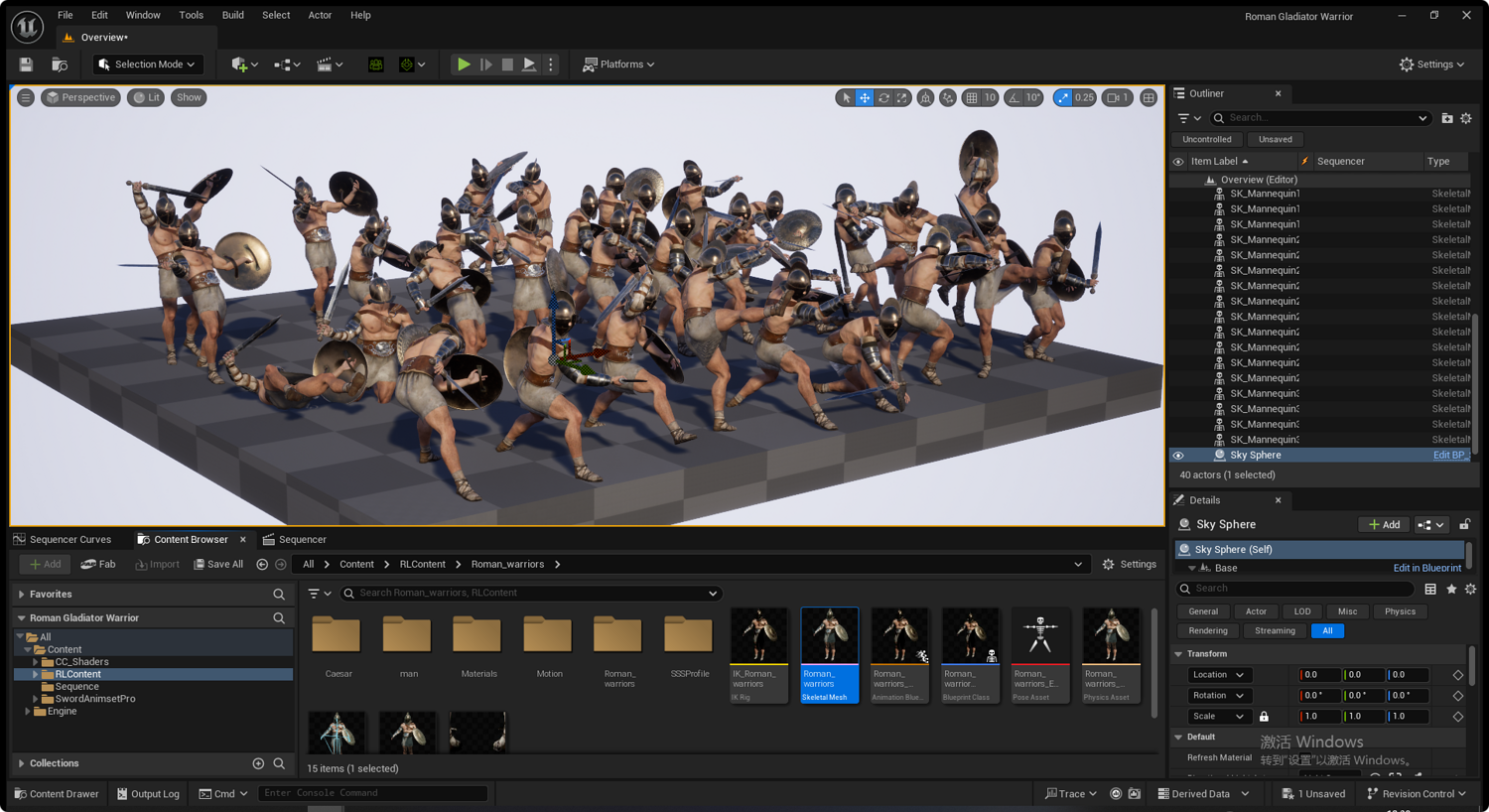Open the Rotation type dropdown
The width and height of the screenshot is (1489, 812).
[1218, 696]
